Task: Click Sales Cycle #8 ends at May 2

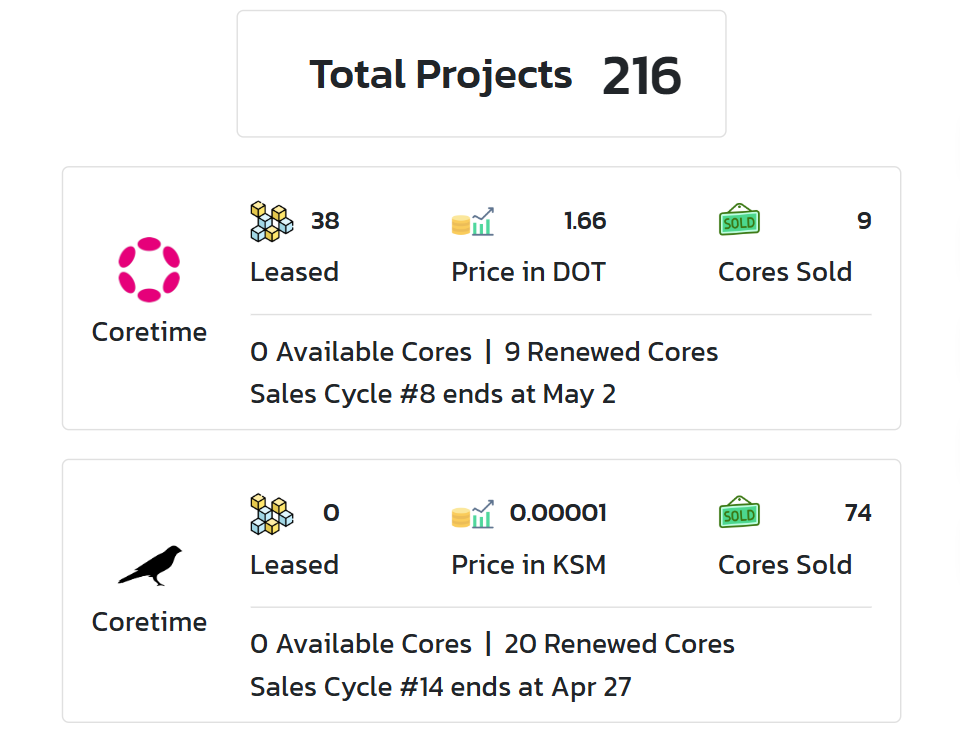Action: (432, 394)
